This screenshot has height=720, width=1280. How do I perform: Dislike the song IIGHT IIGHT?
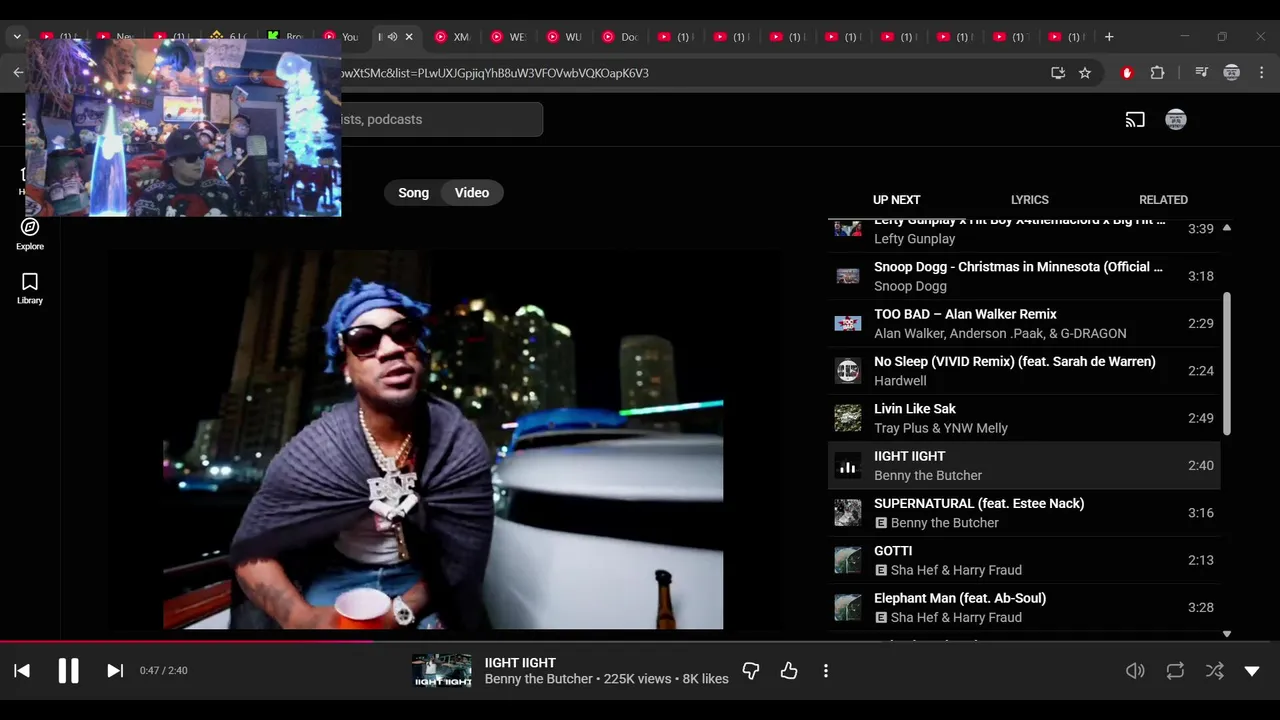(751, 671)
